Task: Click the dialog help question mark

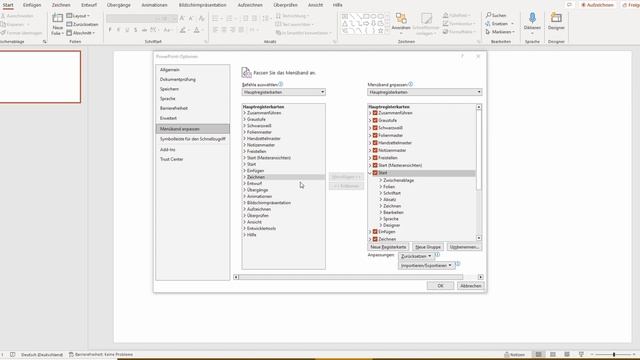Action: (462, 56)
